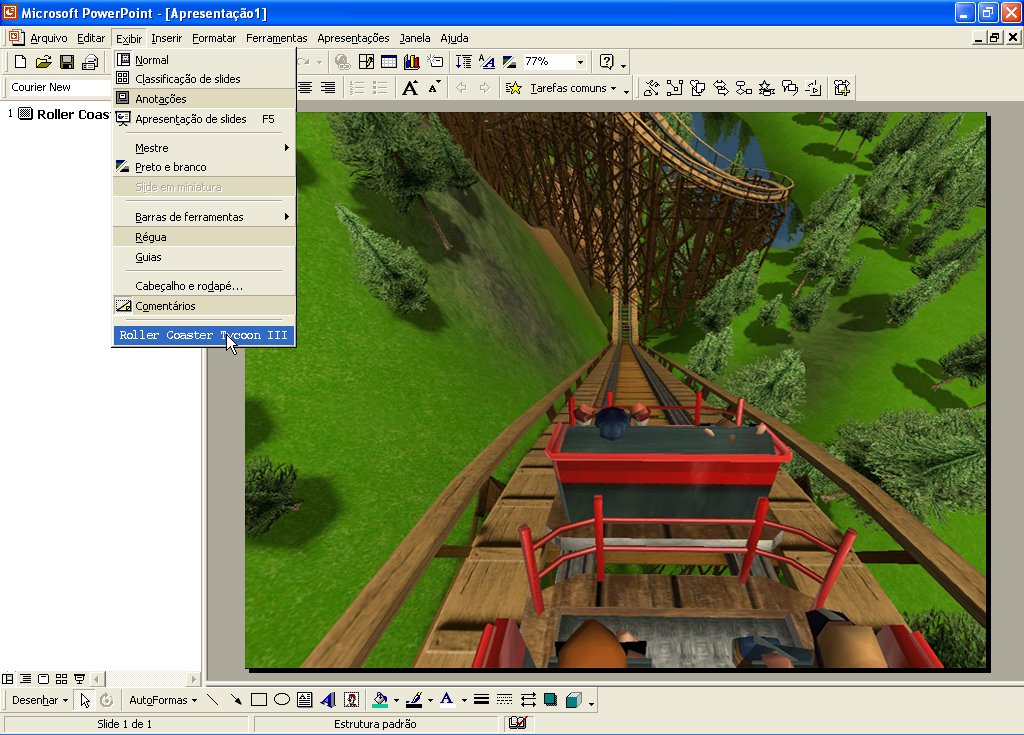Image resolution: width=1024 pixels, height=735 pixels.
Task: Click the Tables and Borders toolbar icon
Action: 366,62
